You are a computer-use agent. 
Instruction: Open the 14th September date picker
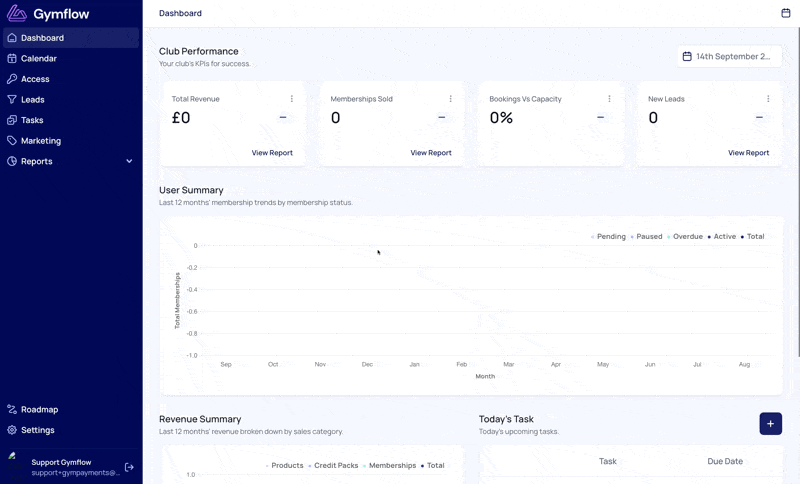(x=729, y=57)
